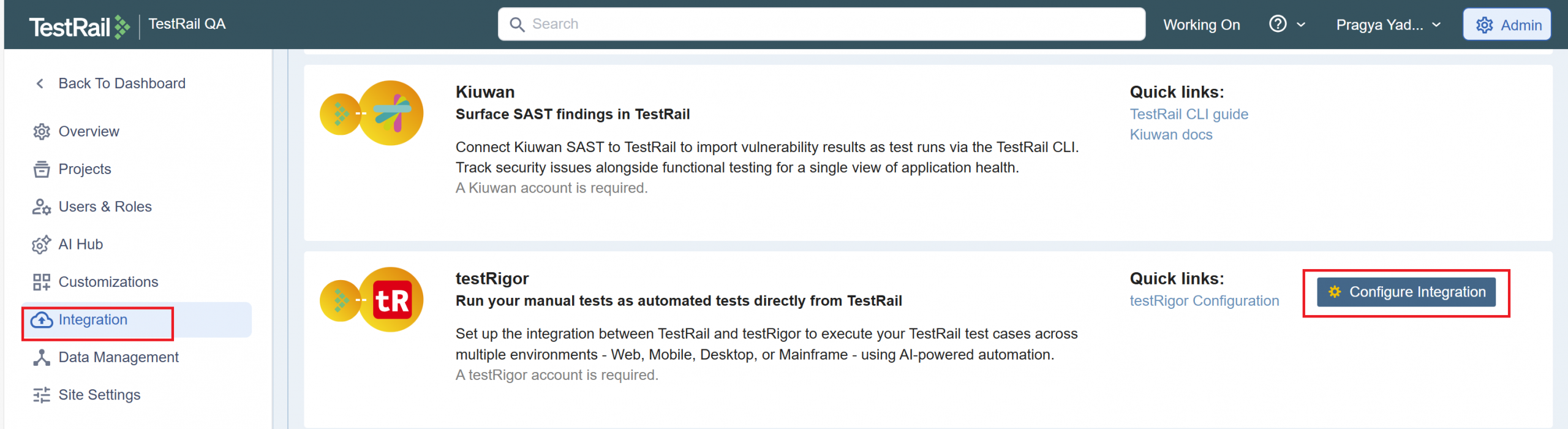Screen dimensions: 1568x429
Task: Open the TestRail CLI guide link
Action: [x=1188, y=114]
